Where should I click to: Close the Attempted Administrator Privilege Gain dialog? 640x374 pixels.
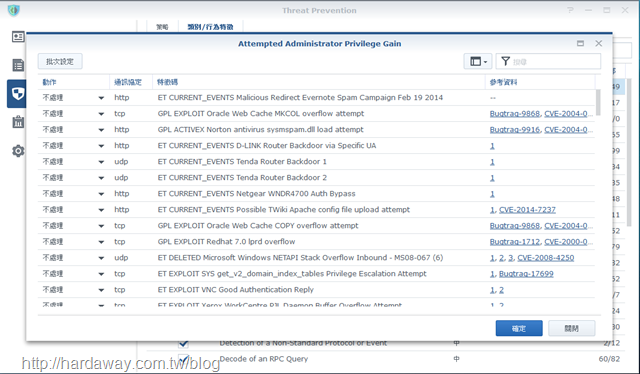coord(598,43)
